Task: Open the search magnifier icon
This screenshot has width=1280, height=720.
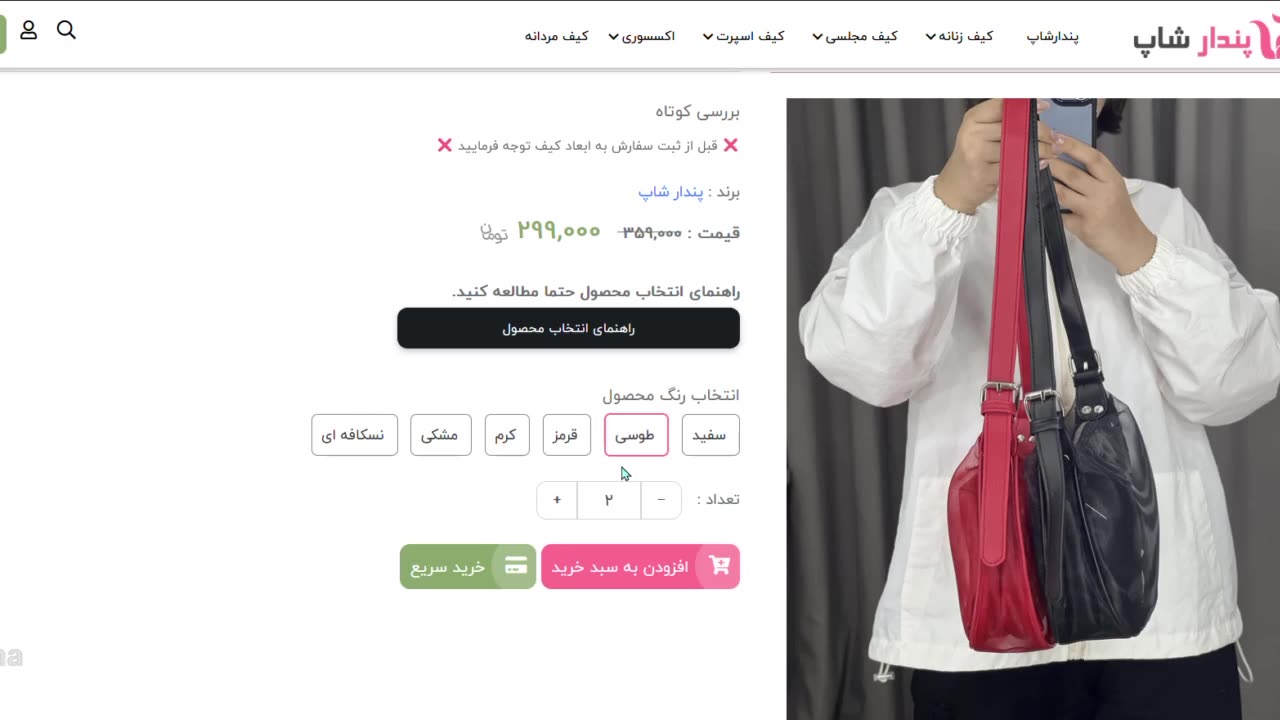Action: 66,30
